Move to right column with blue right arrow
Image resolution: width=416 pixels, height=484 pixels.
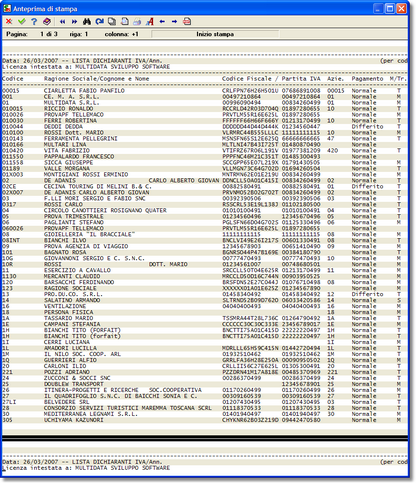[x=174, y=21]
